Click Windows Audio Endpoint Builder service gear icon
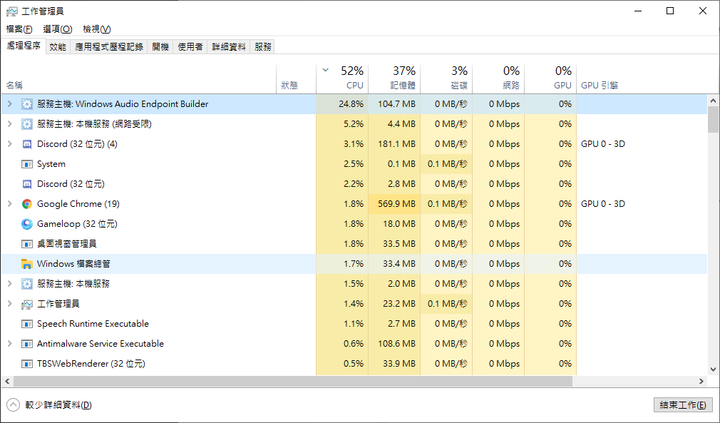 point(27,104)
